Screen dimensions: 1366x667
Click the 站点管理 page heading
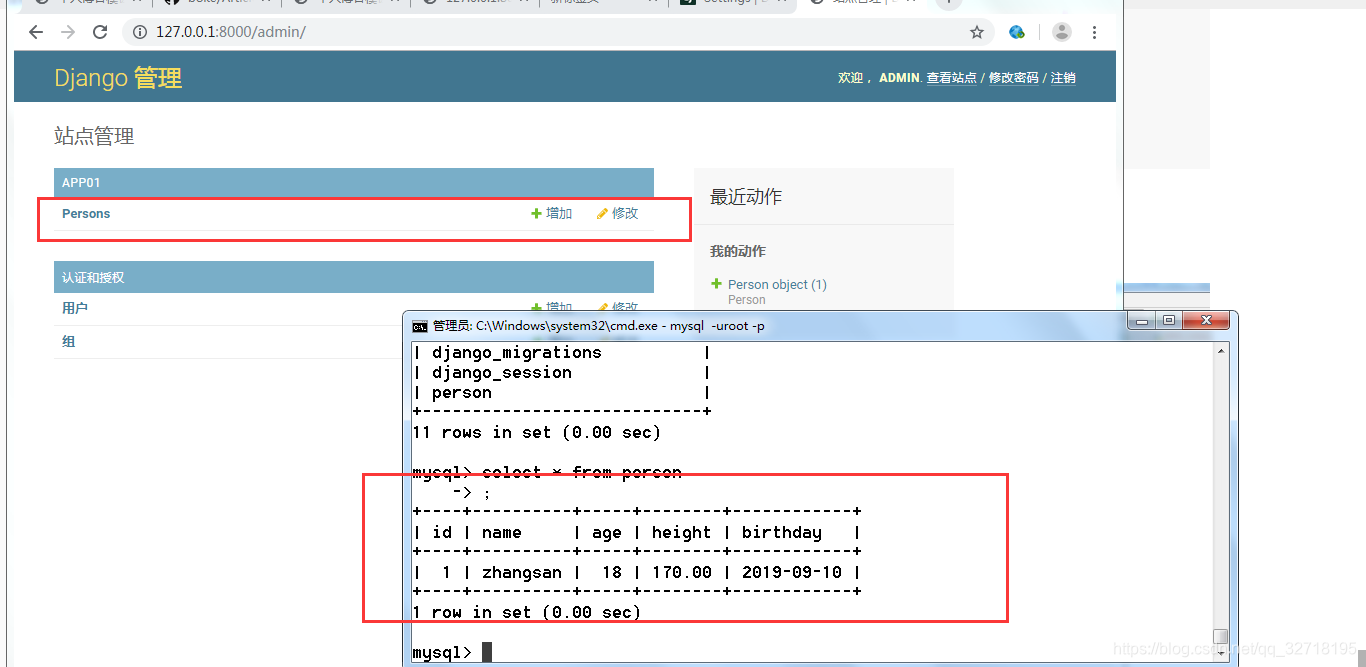[94, 136]
